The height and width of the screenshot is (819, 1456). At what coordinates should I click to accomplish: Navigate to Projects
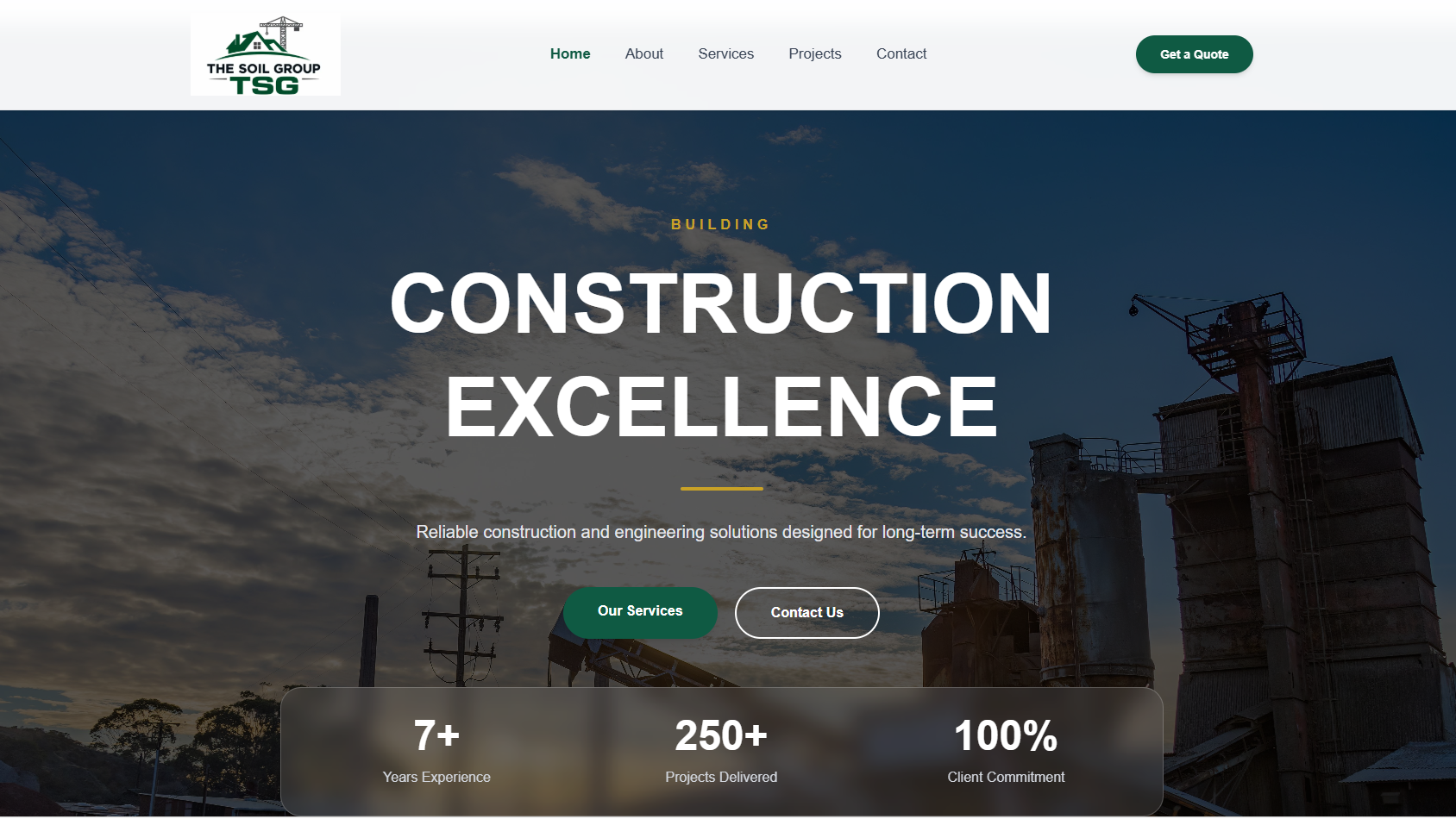click(x=815, y=53)
